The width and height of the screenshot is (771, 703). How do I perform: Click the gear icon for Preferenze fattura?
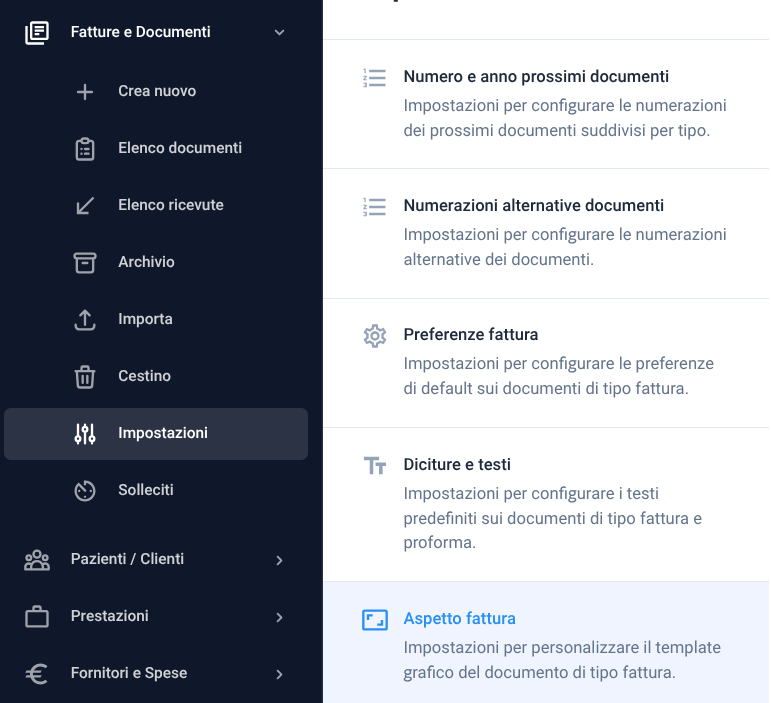[x=375, y=336]
